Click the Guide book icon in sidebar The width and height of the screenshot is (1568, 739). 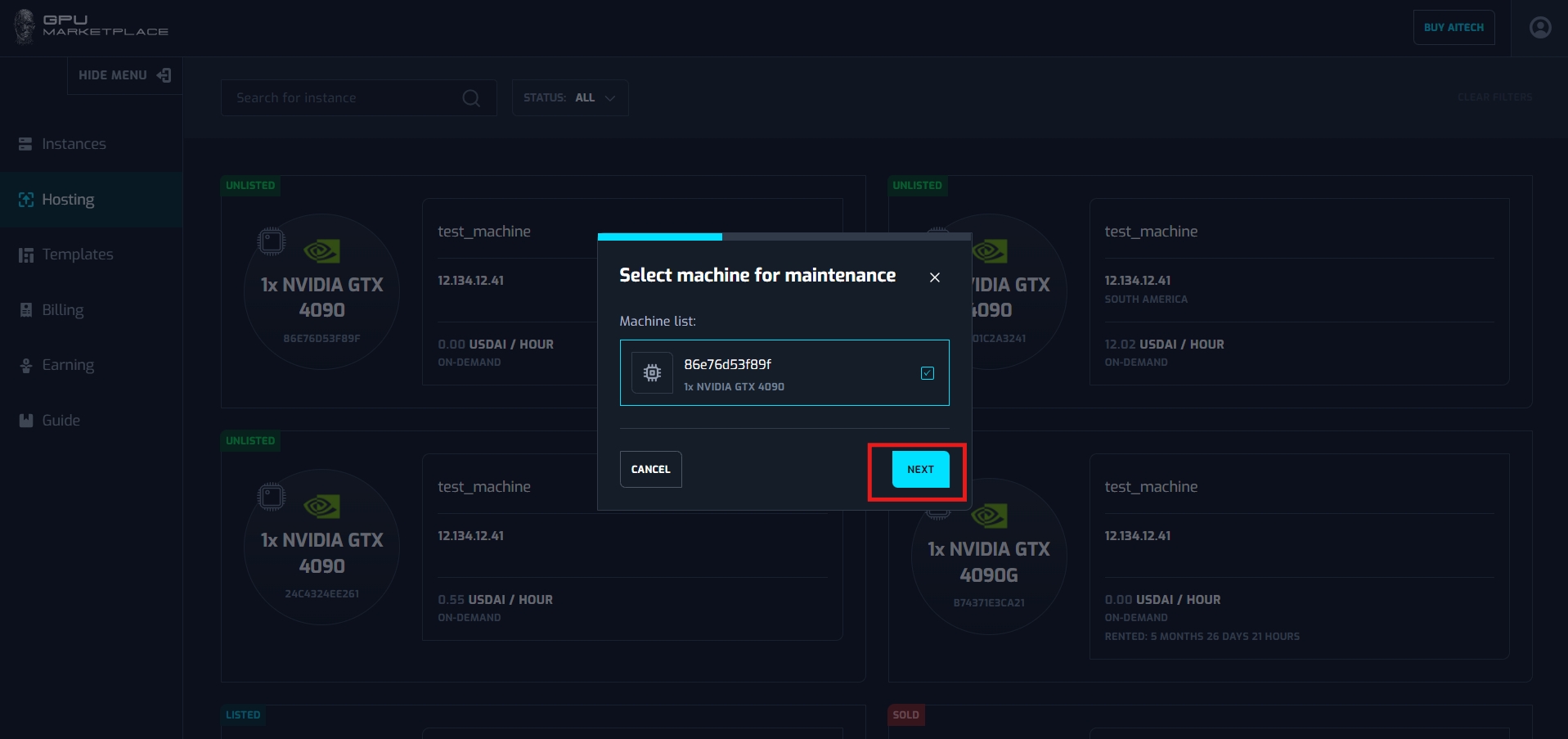26,421
